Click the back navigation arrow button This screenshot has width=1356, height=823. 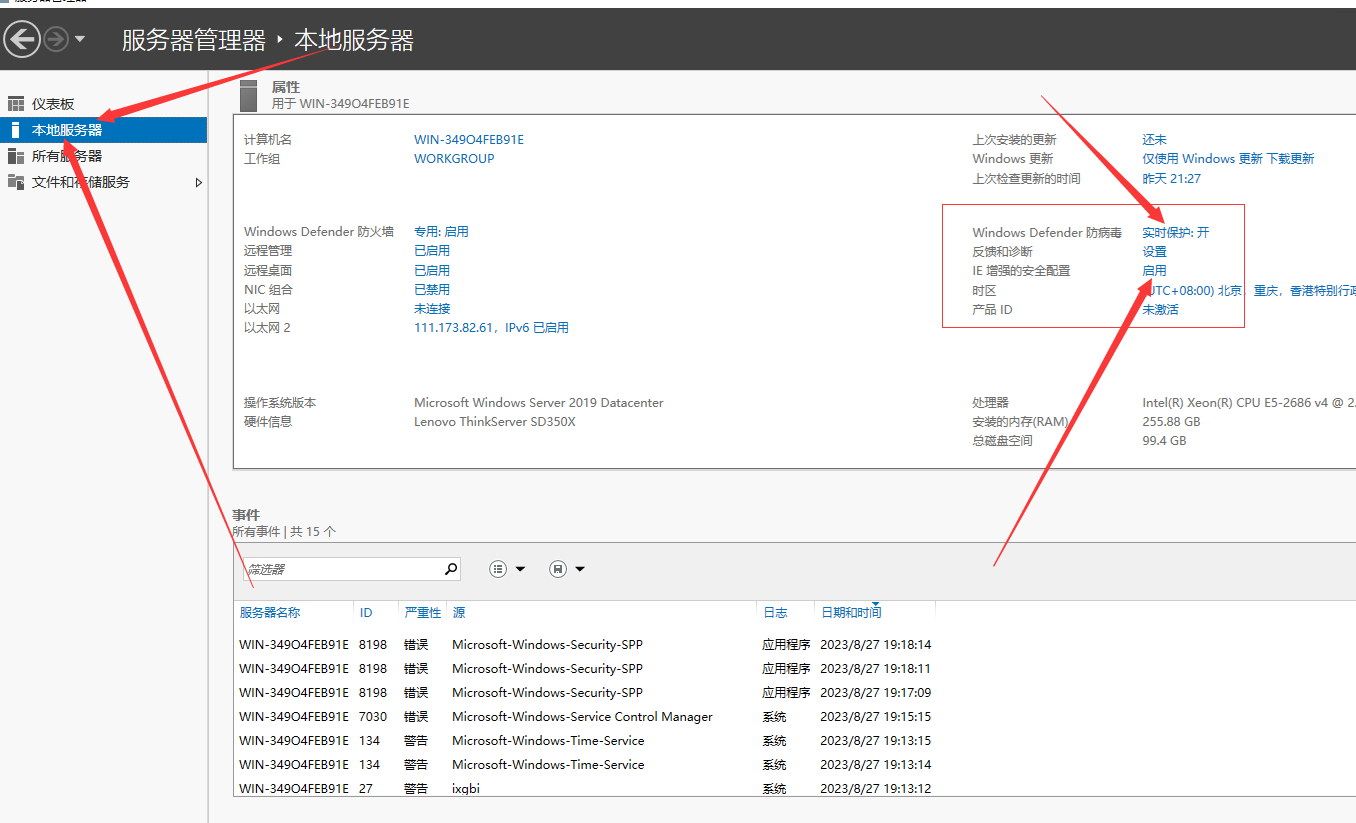click(x=22, y=39)
